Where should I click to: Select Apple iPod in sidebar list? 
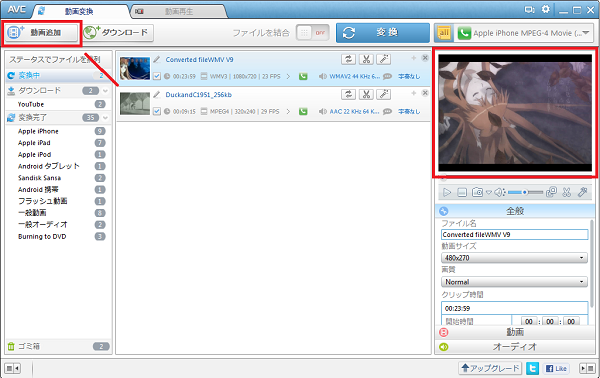coord(34,155)
